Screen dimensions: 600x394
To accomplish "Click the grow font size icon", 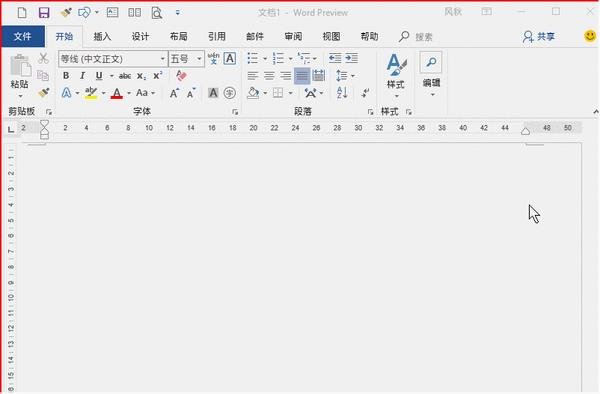I will [174, 93].
